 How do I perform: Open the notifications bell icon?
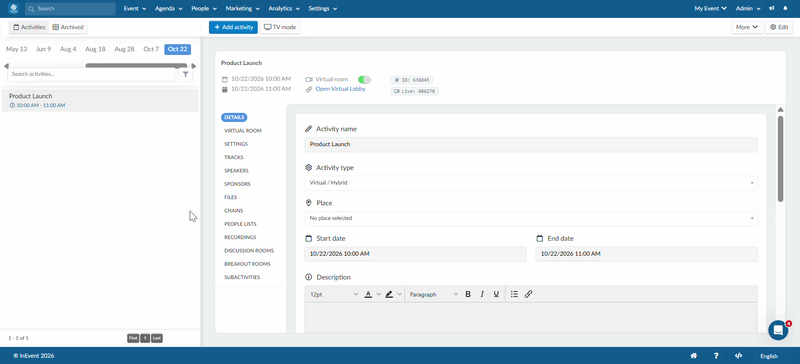click(785, 8)
